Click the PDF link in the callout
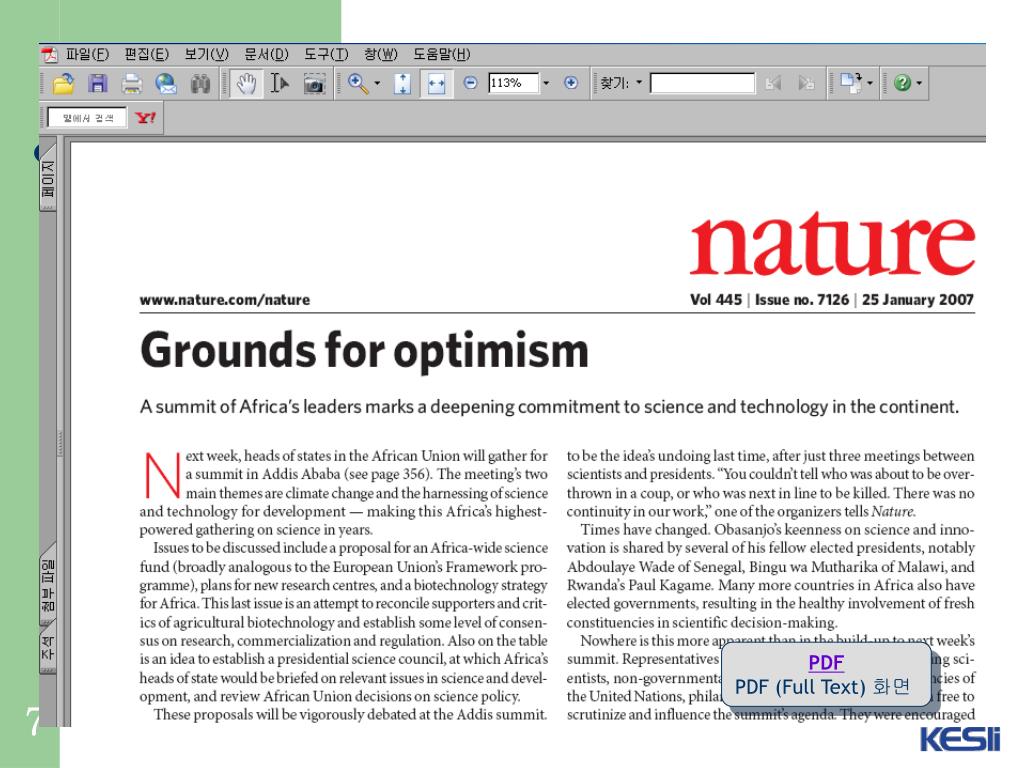1024x768 pixels. (x=826, y=663)
